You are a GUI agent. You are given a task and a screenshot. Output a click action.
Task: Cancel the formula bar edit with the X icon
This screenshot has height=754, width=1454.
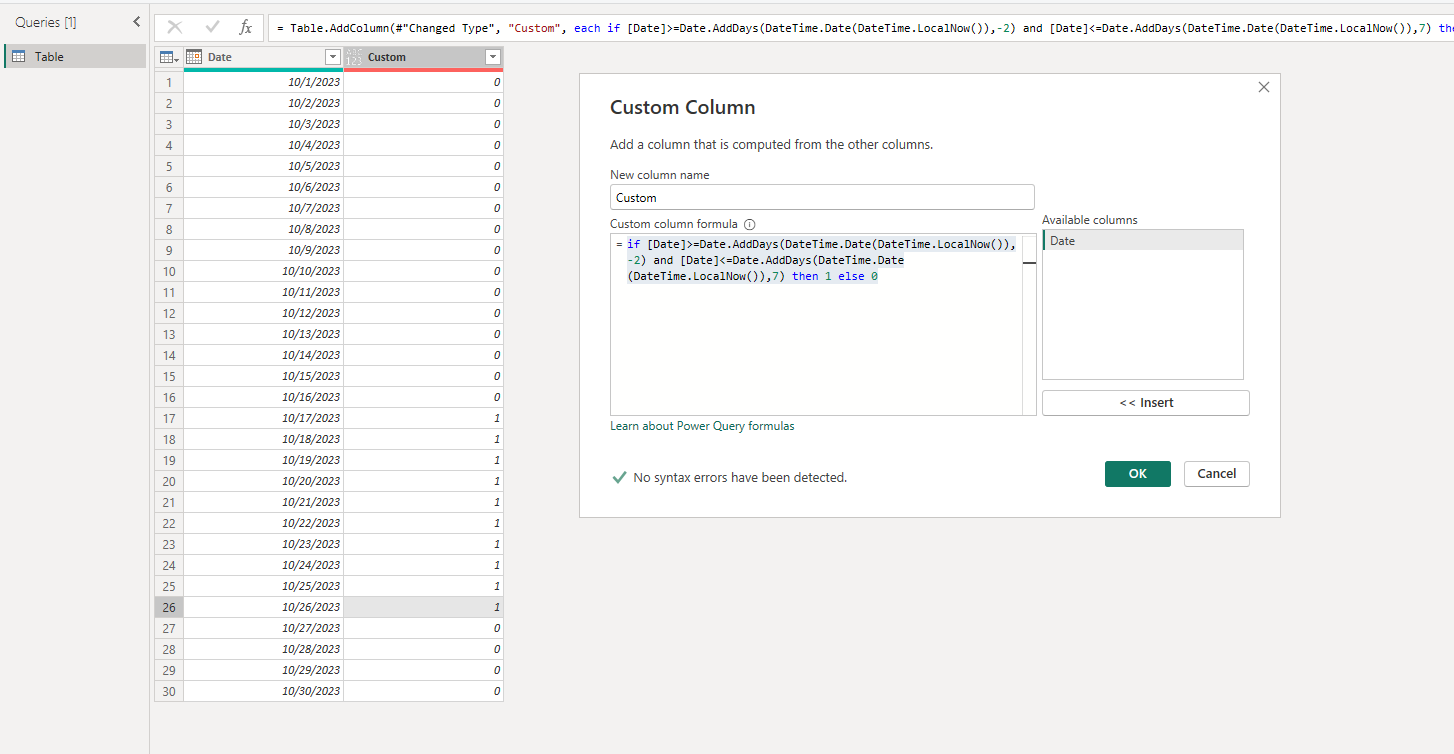(175, 28)
